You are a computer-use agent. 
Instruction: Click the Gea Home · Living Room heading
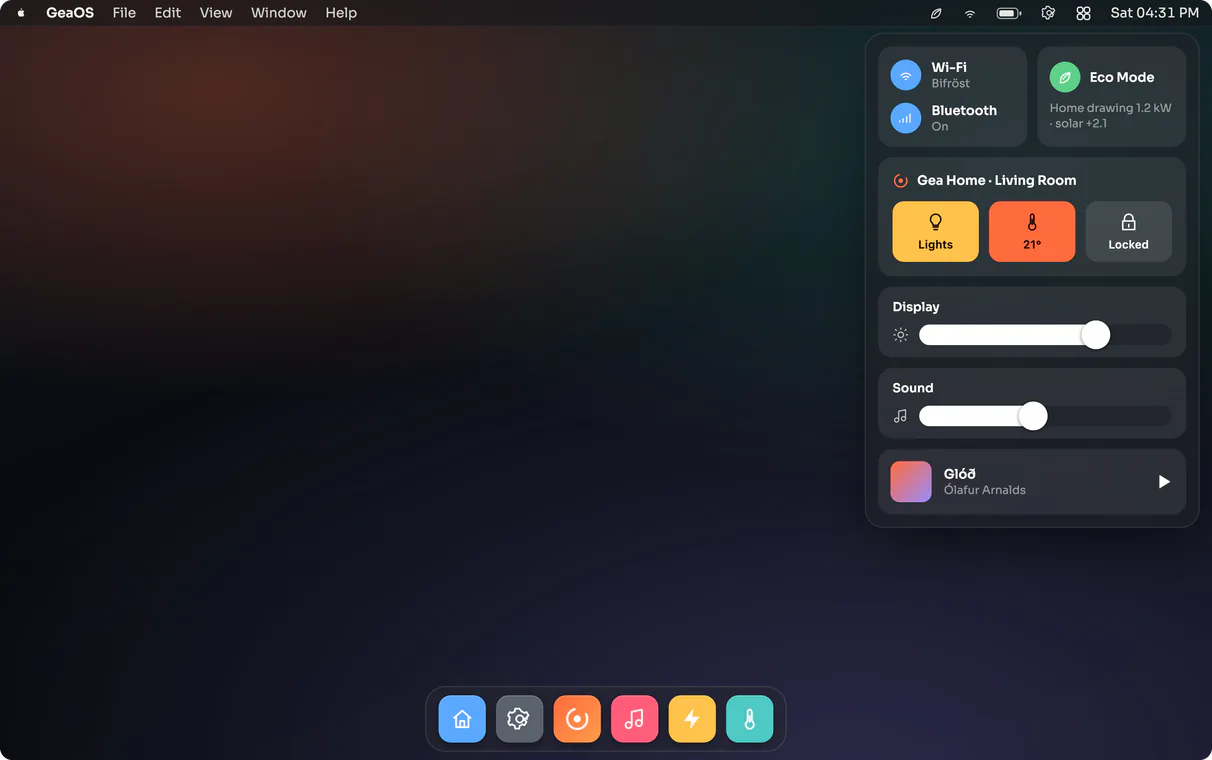[x=997, y=181]
